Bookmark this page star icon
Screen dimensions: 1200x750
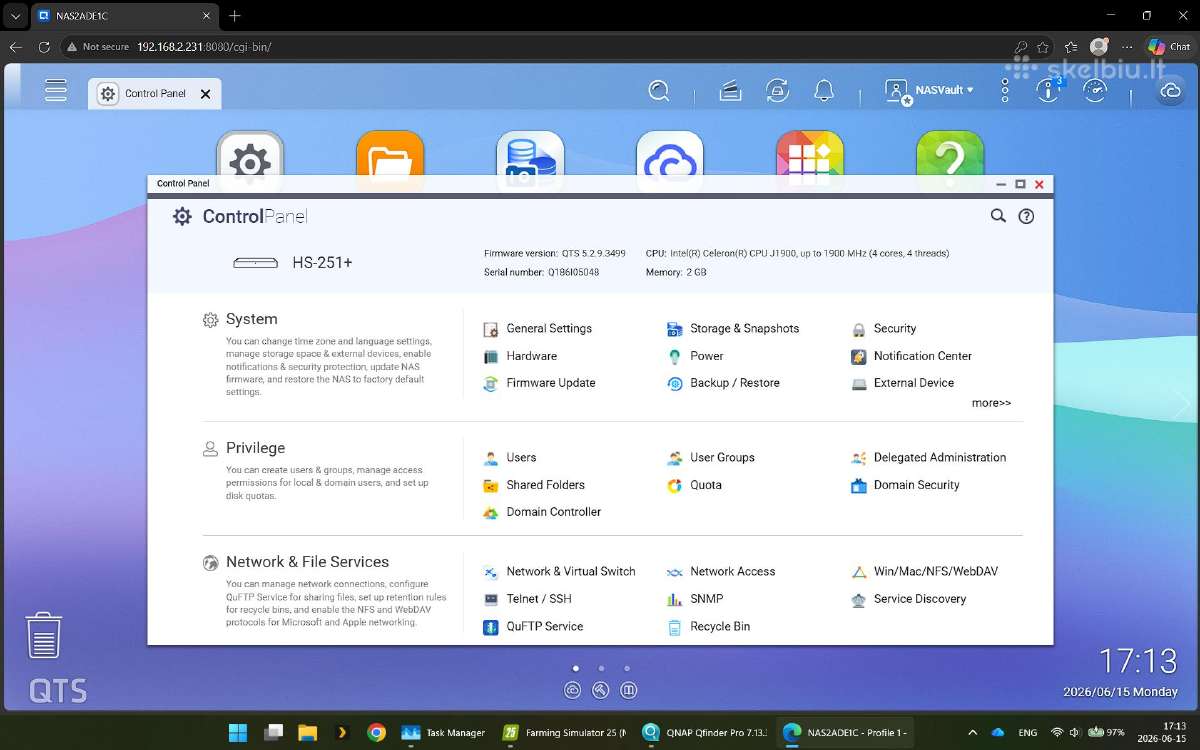1044,47
